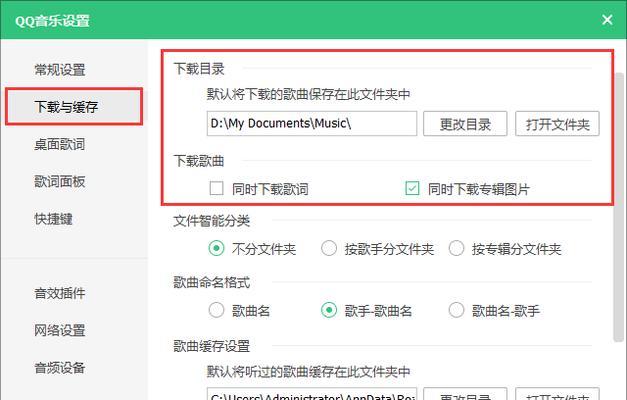This screenshot has height=400, width=627.
Task: Choose 按专辑分文件夹 option
Action: tap(456, 248)
